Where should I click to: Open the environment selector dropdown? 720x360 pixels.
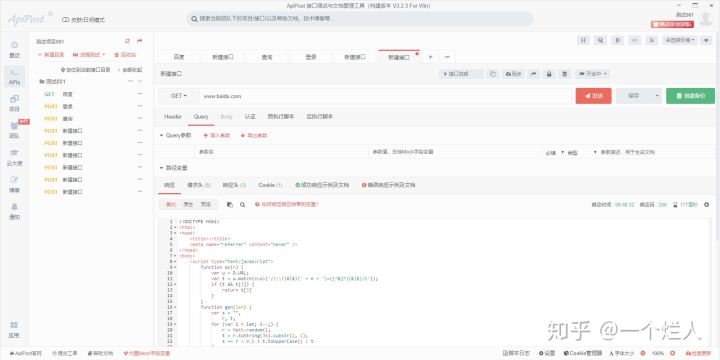point(680,40)
